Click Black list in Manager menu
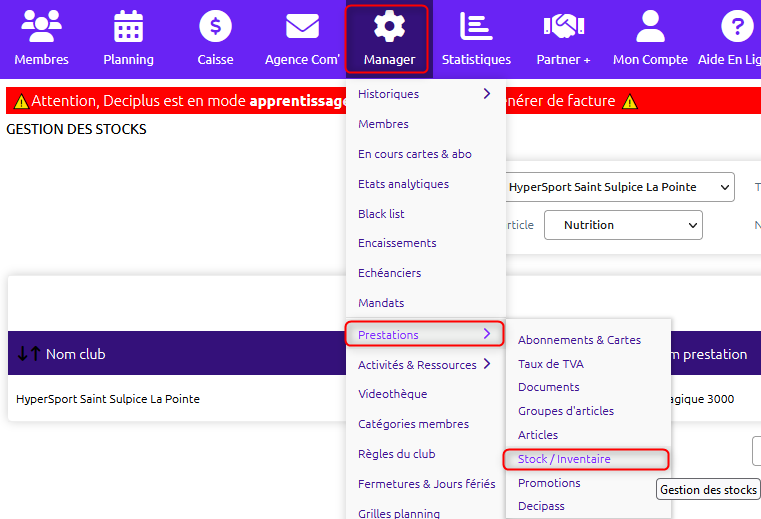 click(x=381, y=214)
